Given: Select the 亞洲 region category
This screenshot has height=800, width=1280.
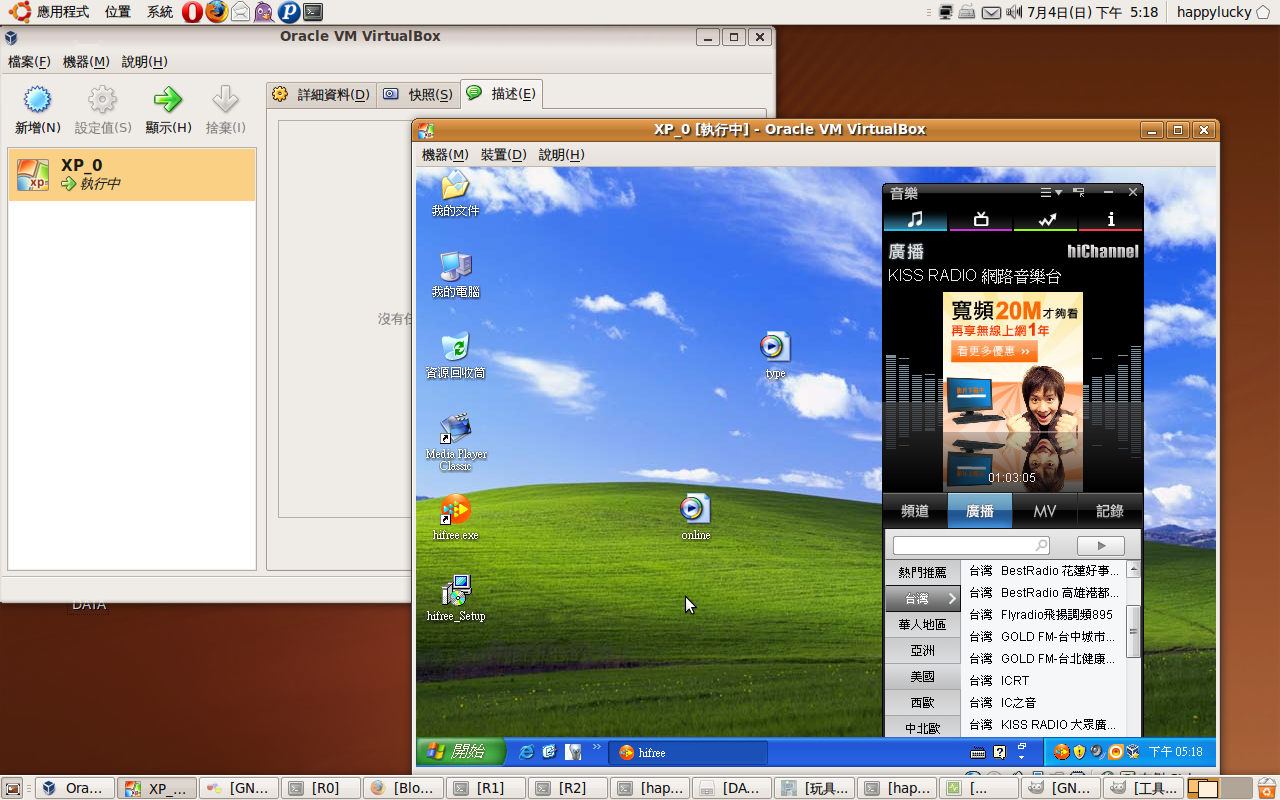Looking at the screenshot, I should pyautogui.click(x=922, y=650).
